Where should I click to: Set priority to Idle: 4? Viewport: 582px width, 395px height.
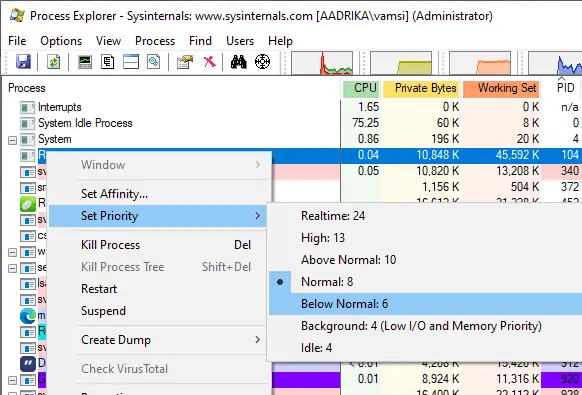pos(425,348)
